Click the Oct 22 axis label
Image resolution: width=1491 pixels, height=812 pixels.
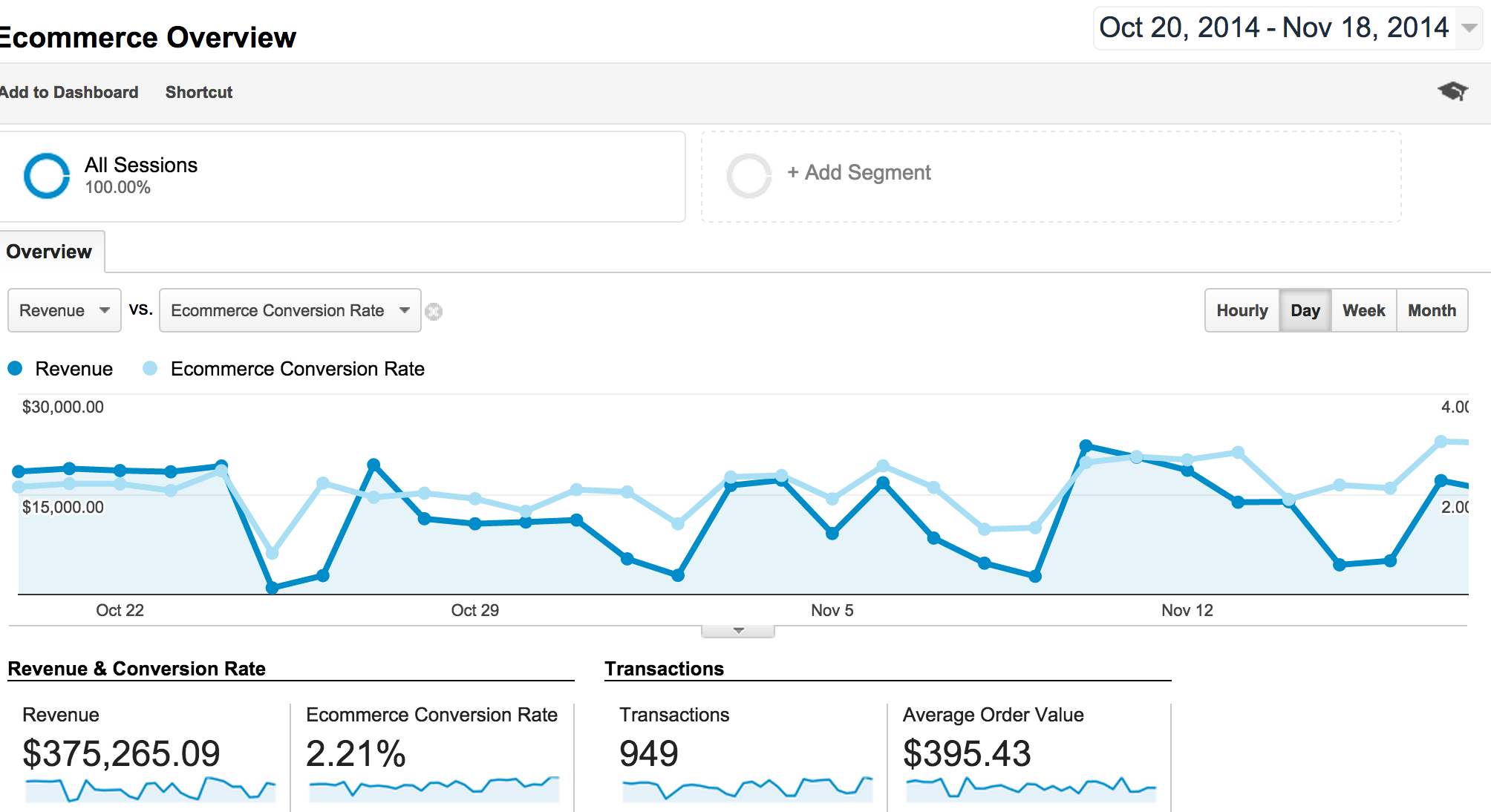(120, 610)
